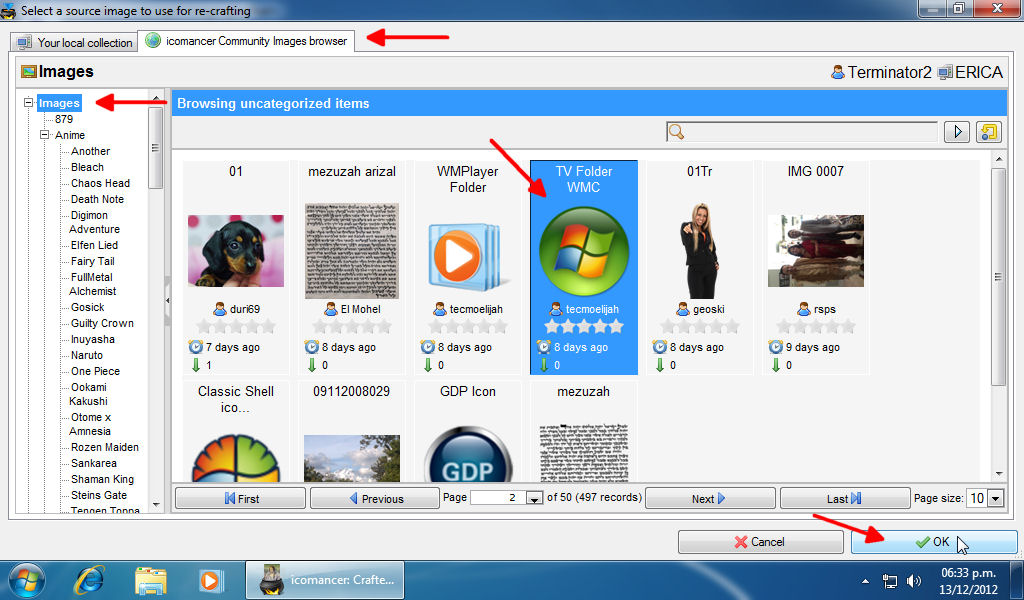
Task: Rate 01Tr using the star rating
Action: tap(699, 326)
